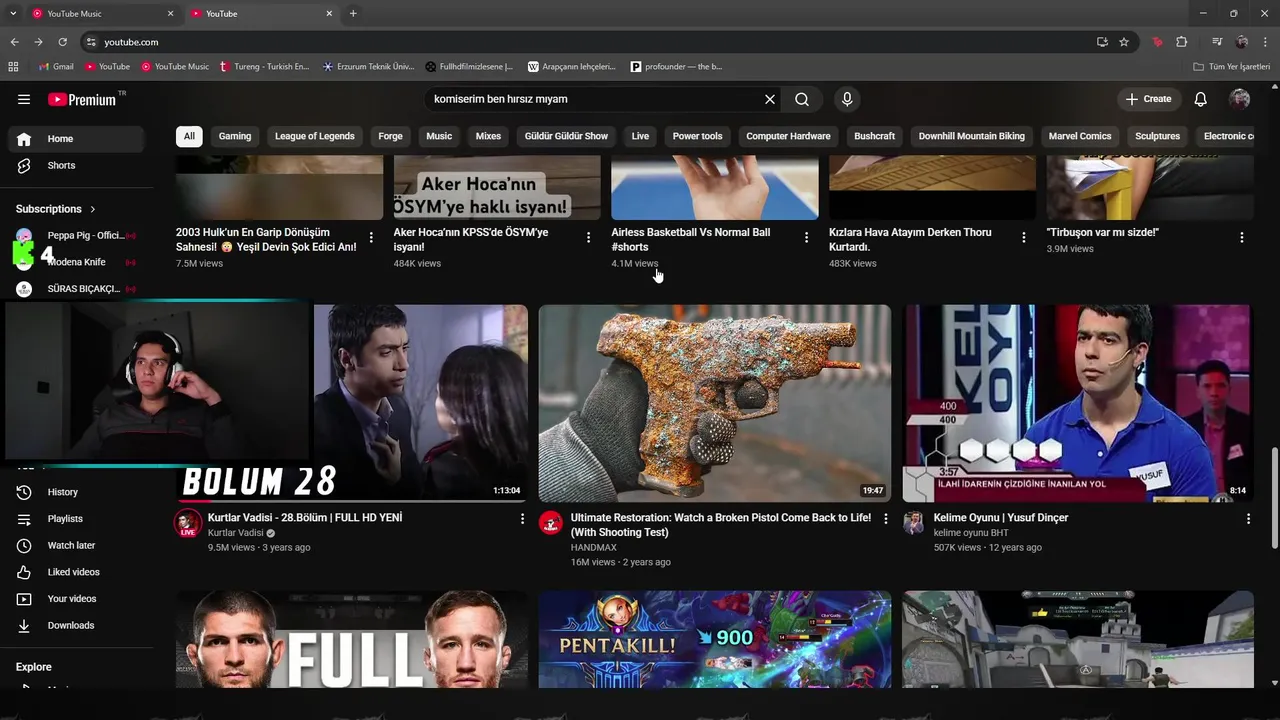Viewport: 1280px width, 720px height.
Task: Click the HANDMAX channel avatar
Action: coord(551,523)
